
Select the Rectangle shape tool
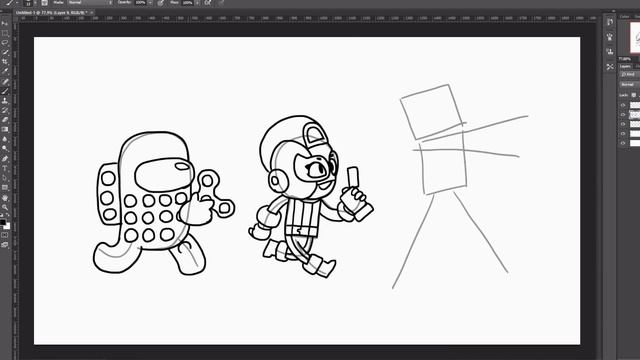[x=5, y=188]
